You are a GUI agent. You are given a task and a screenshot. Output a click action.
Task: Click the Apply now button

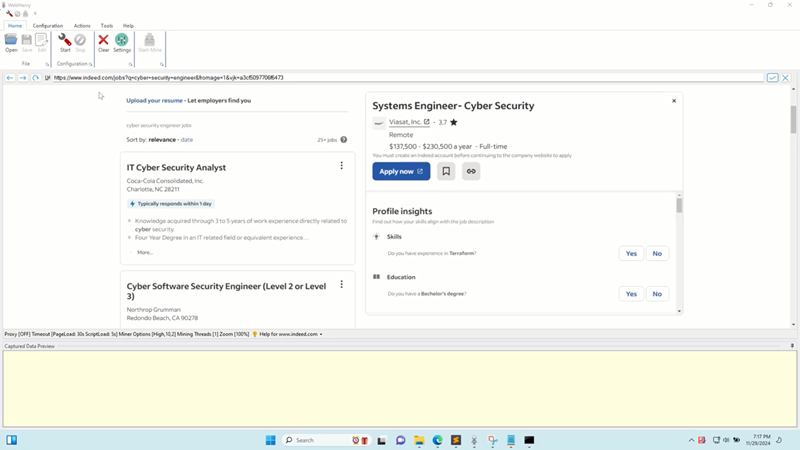pyautogui.click(x=401, y=171)
